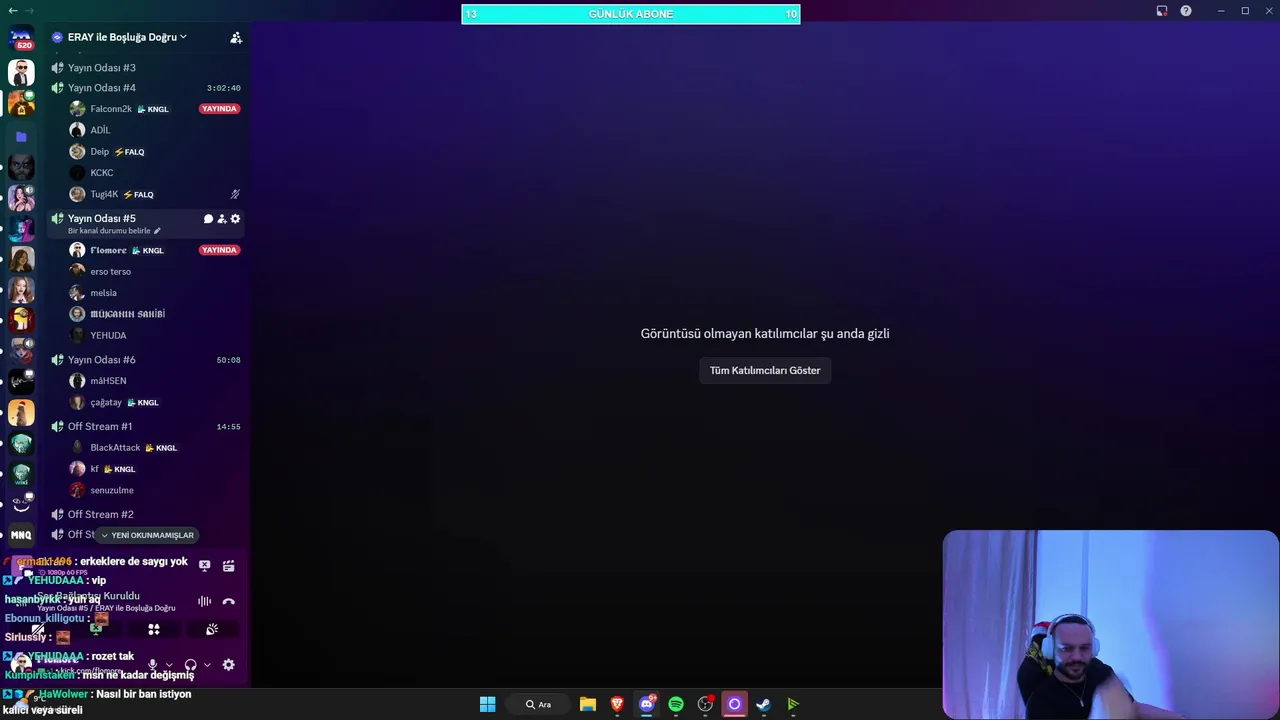
Task: Click Tüm Katılımcıları Göster button
Action: tap(765, 370)
